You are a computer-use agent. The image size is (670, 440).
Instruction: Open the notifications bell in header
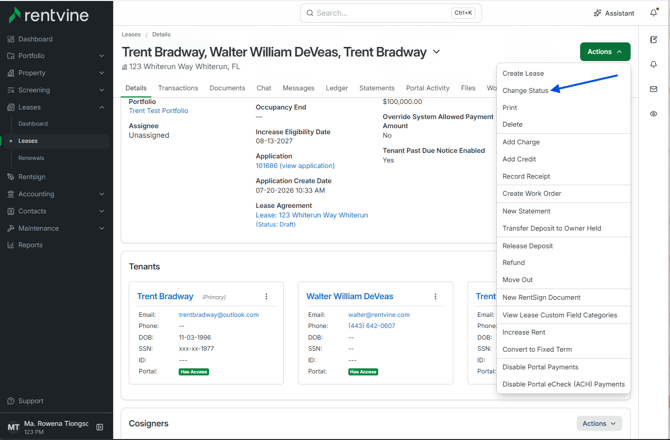(654, 13)
